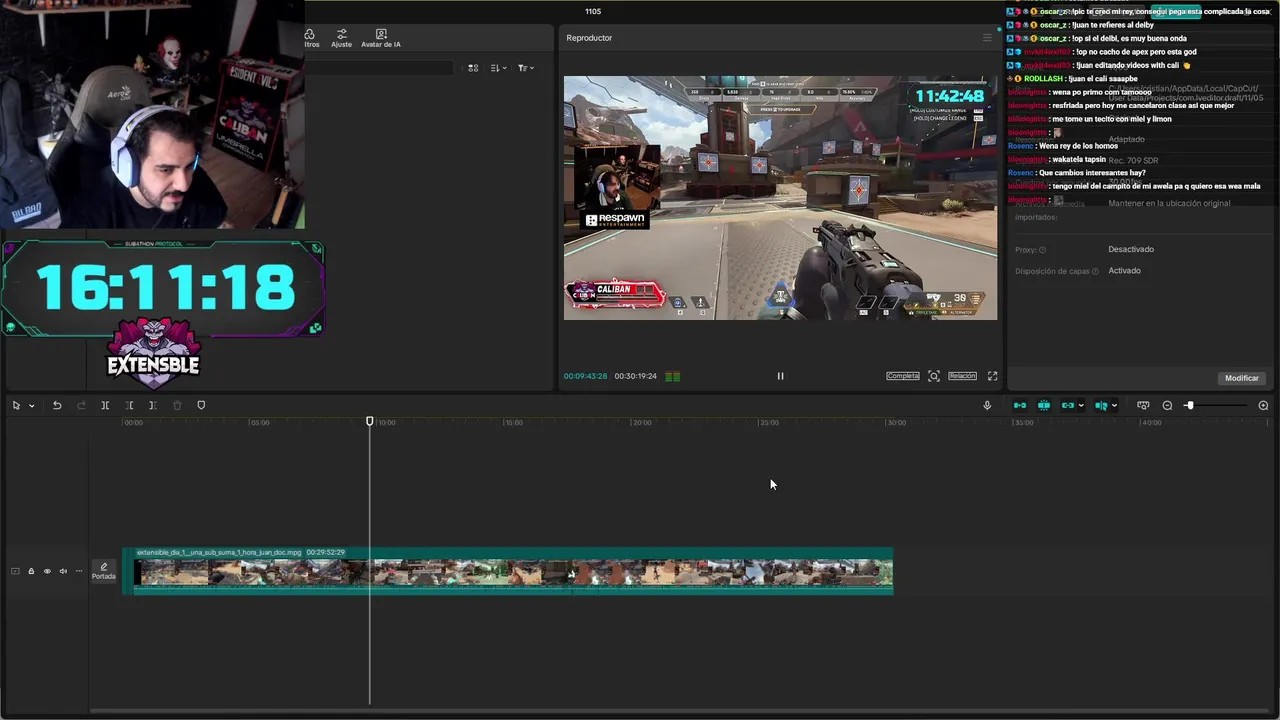The height and width of the screenshot is (720, 1280).
Task: Click the 20:00 mark on timeline ruler
Action: (642, 423)
